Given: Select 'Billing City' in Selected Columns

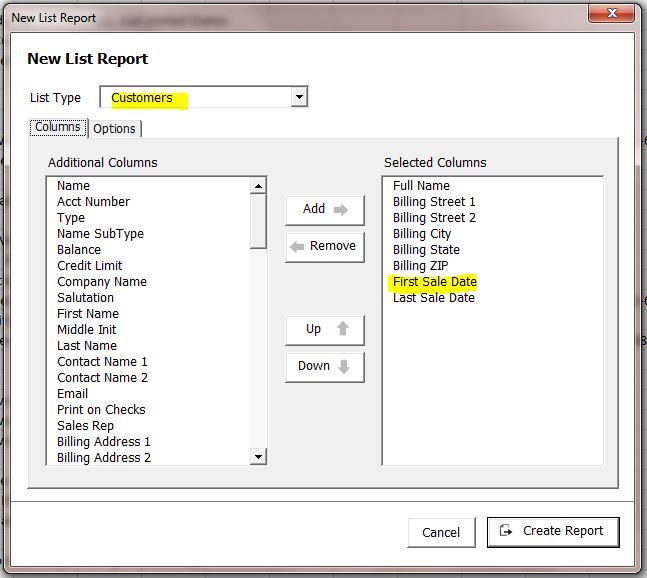Looking at the screenshot, I should (x=422, y=234).
